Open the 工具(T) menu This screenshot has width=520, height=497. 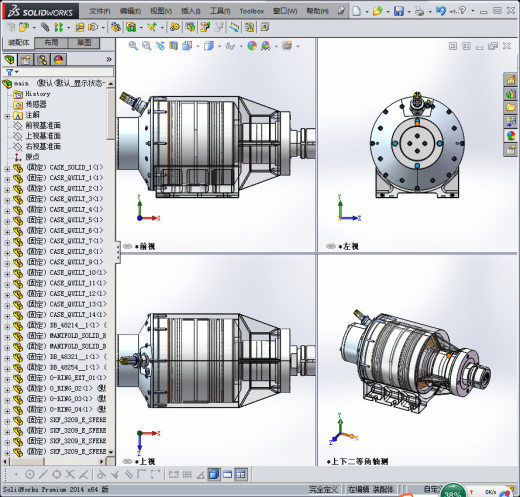(220, 11)
